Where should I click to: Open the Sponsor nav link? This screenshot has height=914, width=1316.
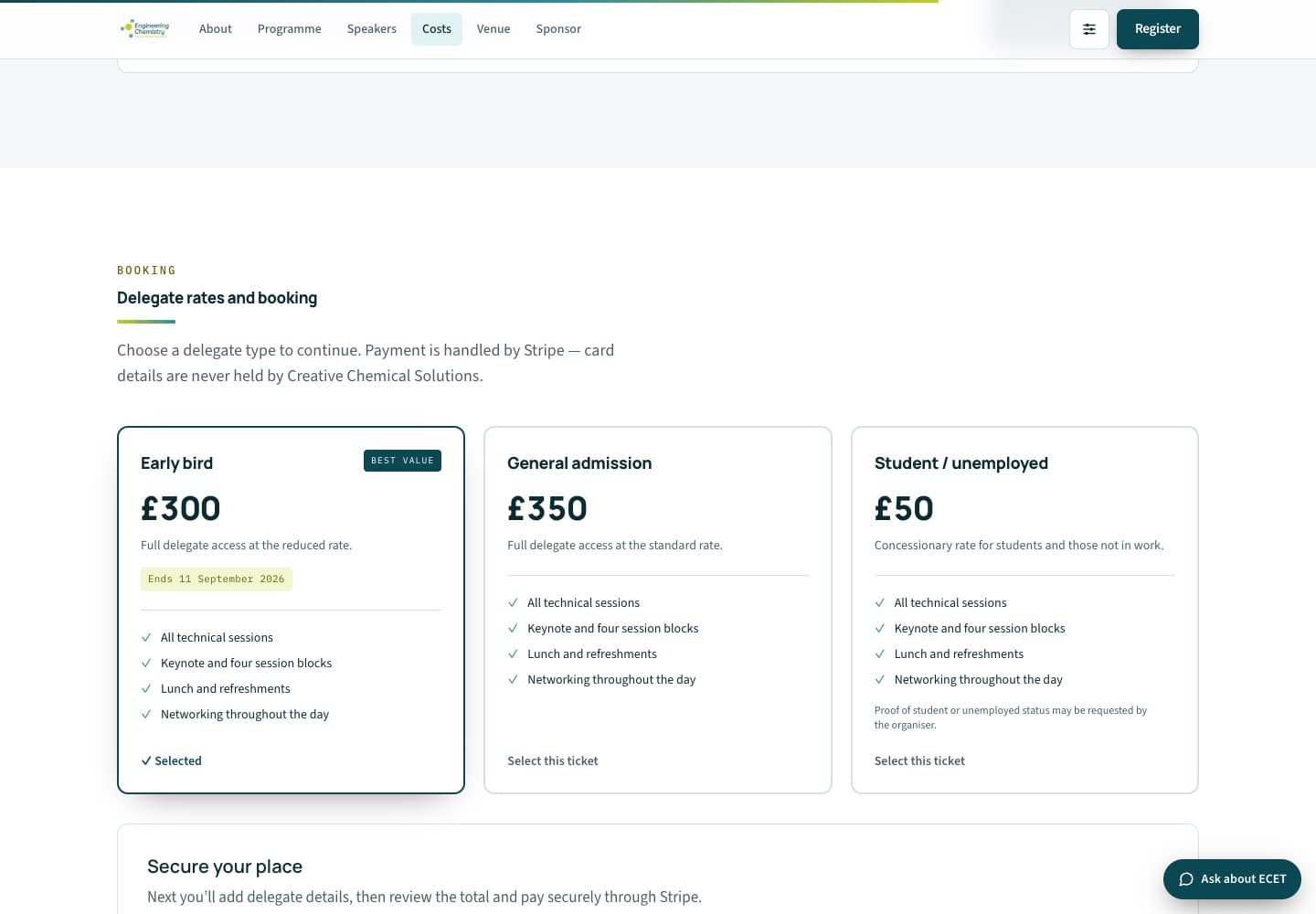tap(558, 29)
